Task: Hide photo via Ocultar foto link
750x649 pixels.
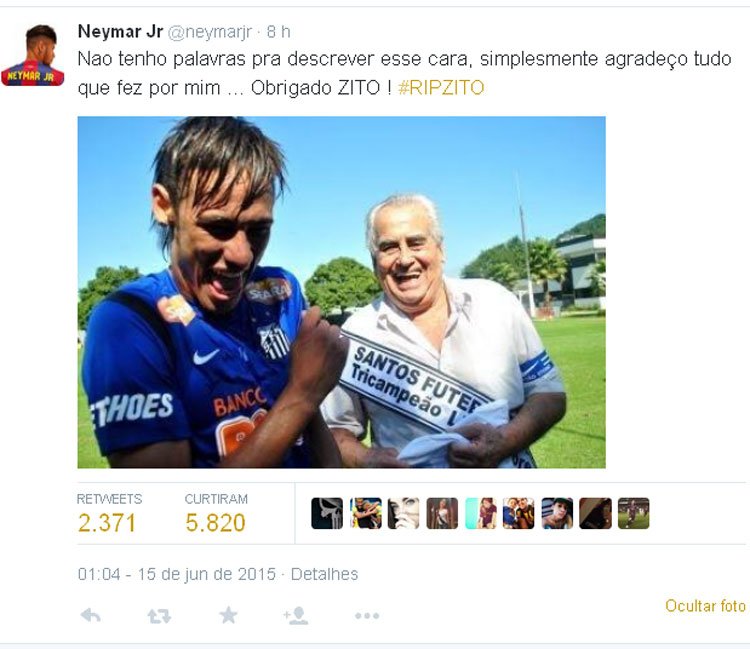Action: coord(706,606)
